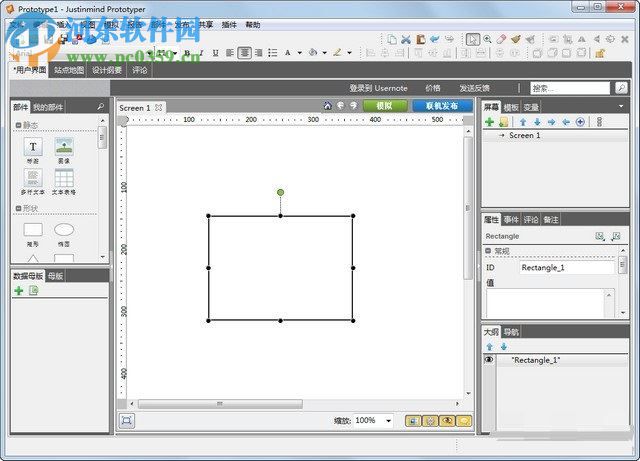Image resolution: width=640 pixels, height=461 pixels.
Task: Click the Cut scissors icon
Action: pyautogui.click(x=406, y=39)
